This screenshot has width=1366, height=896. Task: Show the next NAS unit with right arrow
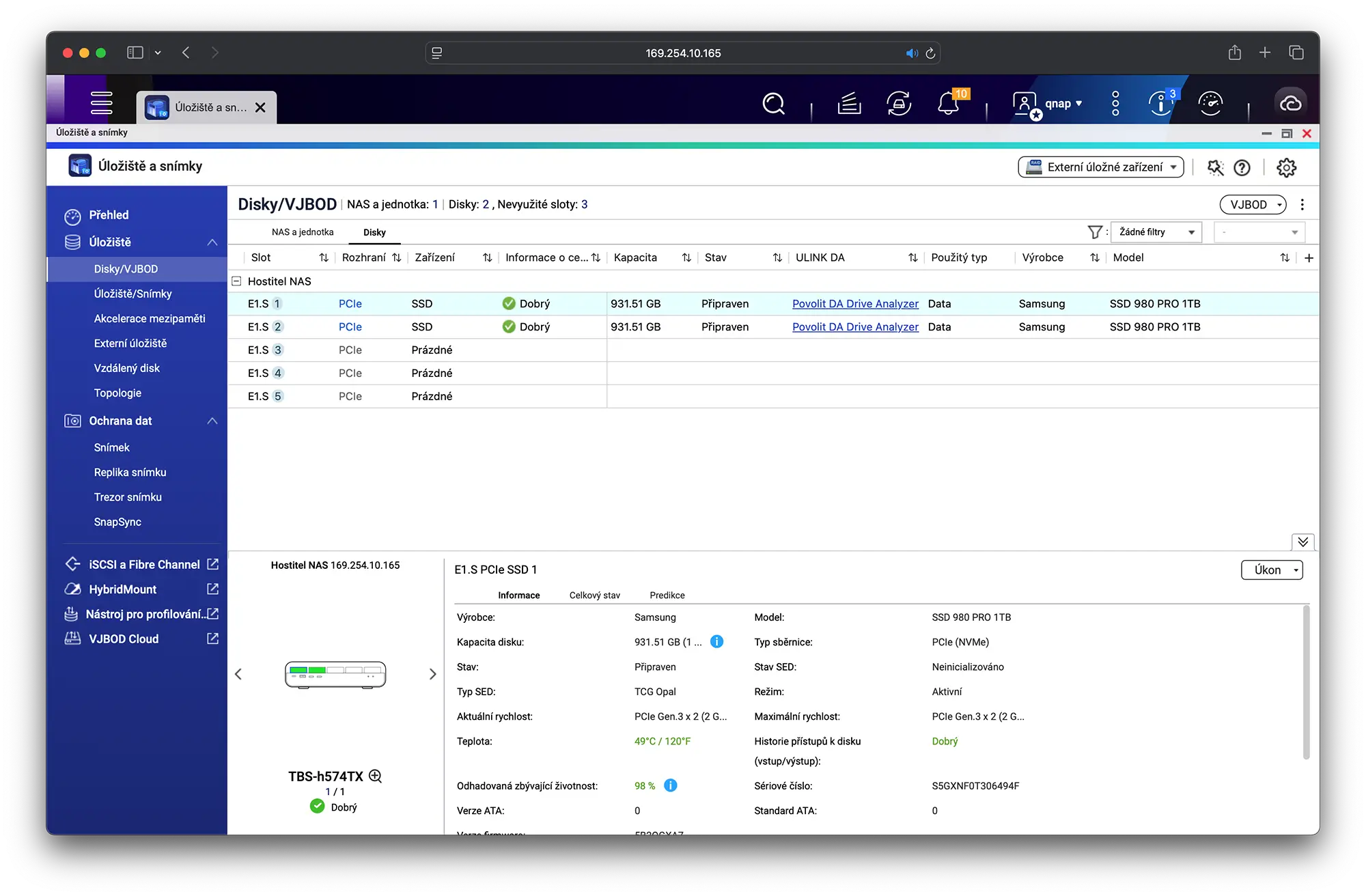432,674
